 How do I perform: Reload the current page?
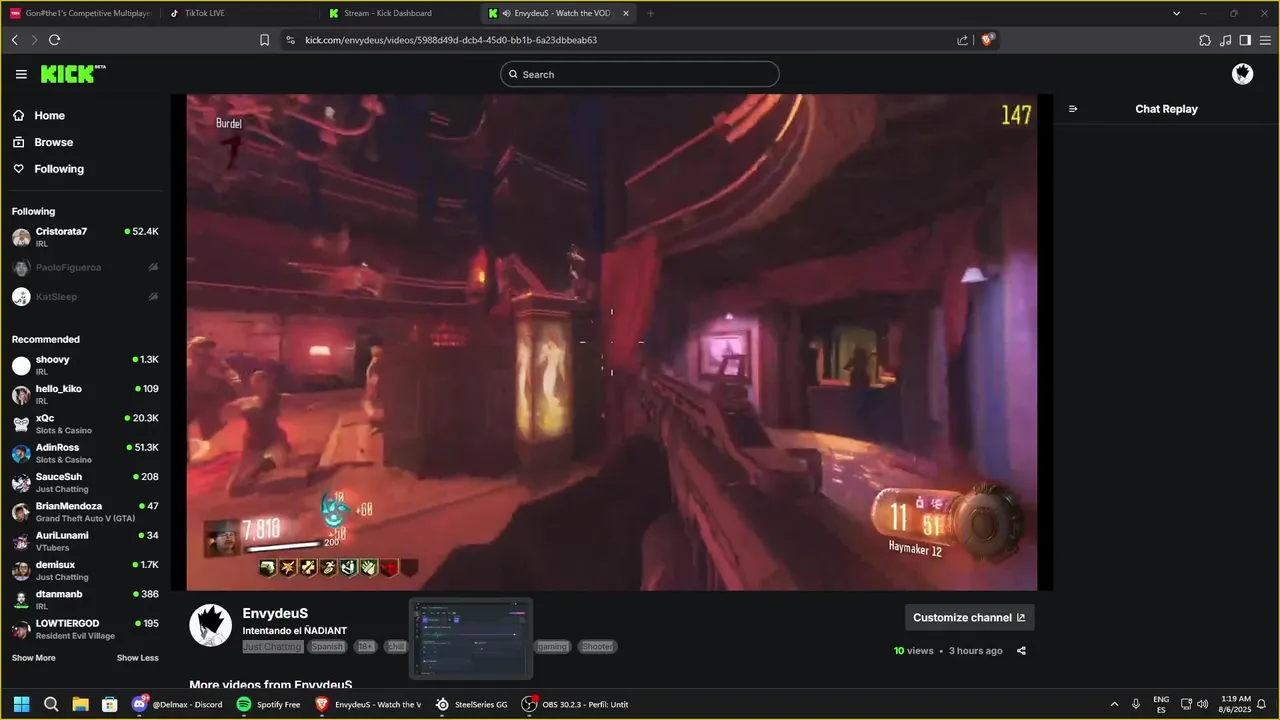click(54, 40)
